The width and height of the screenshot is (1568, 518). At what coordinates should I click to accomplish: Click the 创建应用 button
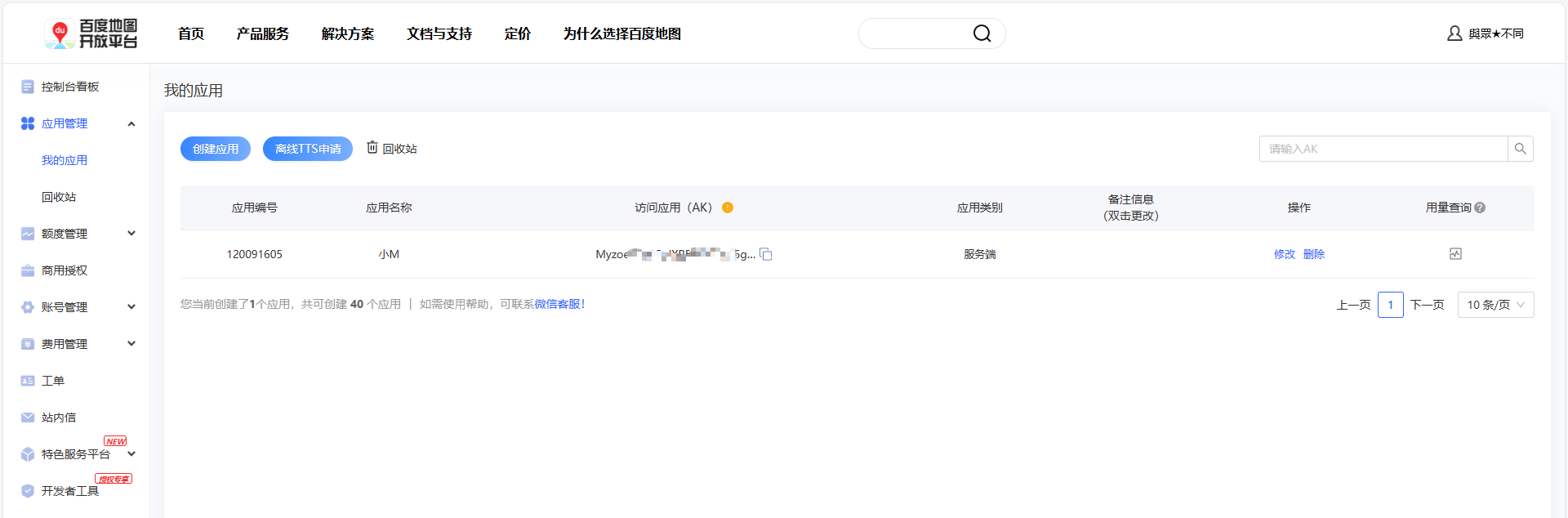pyautogui.click(x=216, y=149)
